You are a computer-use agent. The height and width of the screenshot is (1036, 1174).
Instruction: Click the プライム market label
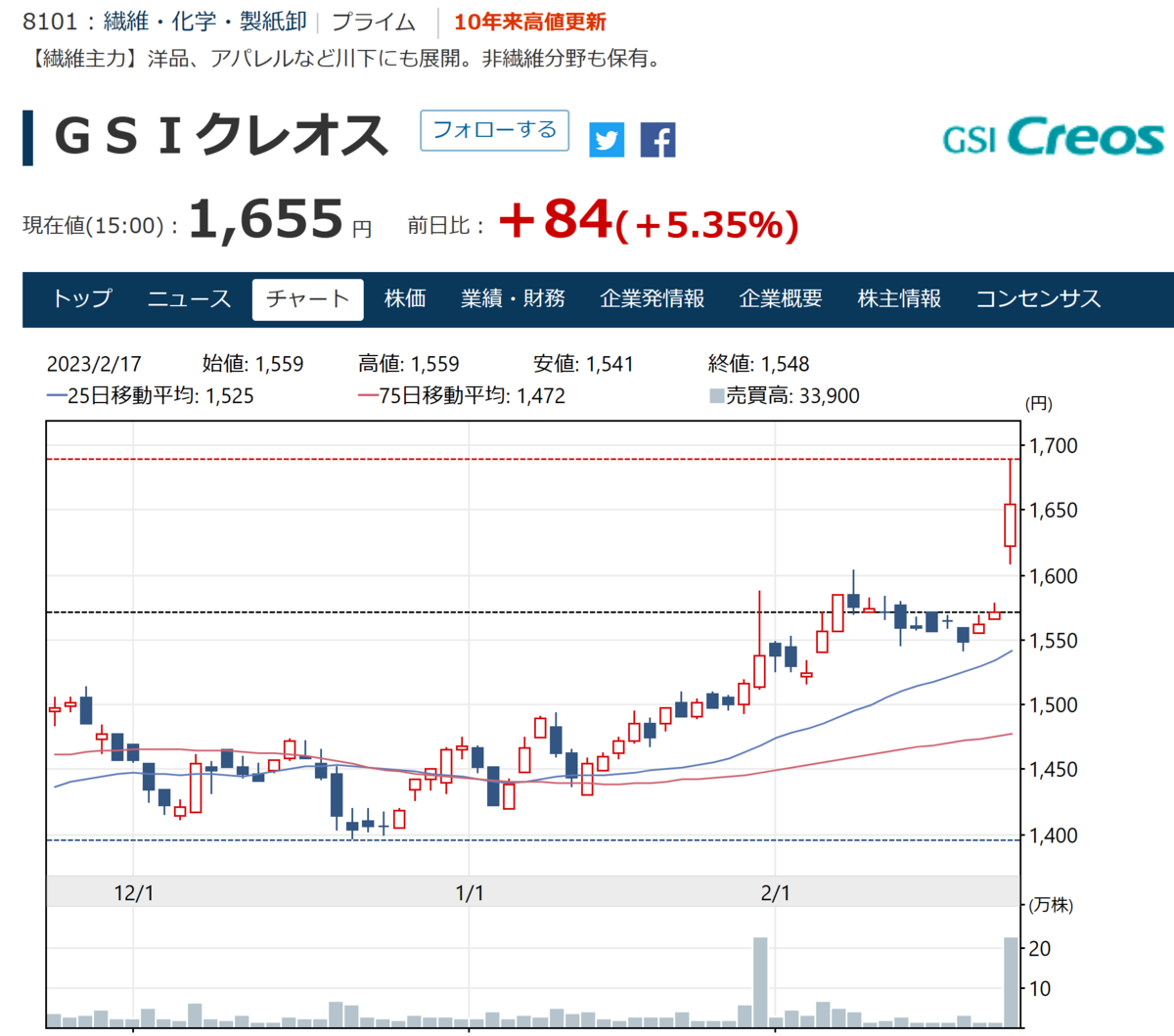pyautogui.click(x=373, y=22)
